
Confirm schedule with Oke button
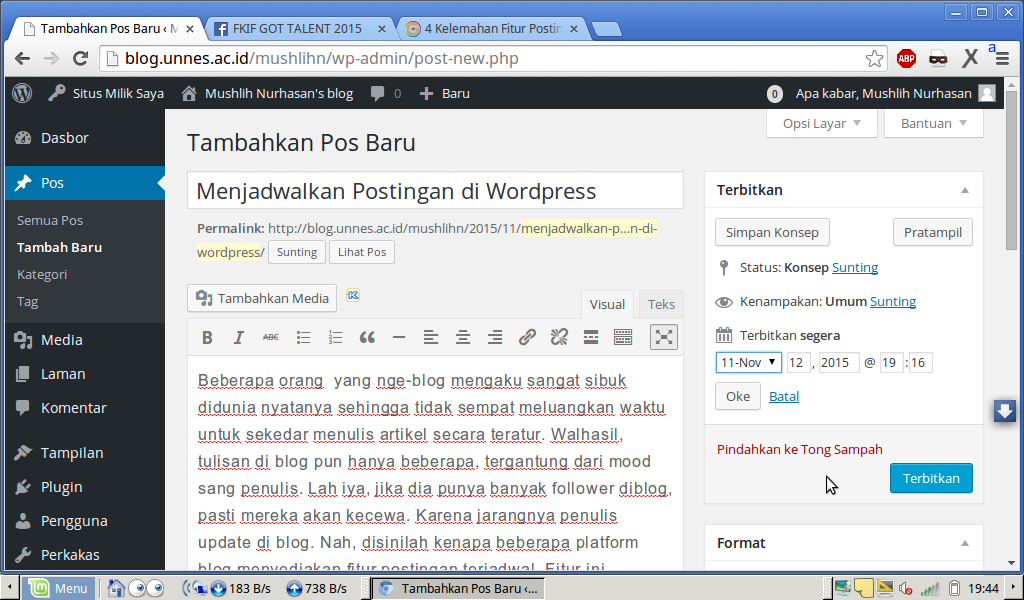point(738,396)
